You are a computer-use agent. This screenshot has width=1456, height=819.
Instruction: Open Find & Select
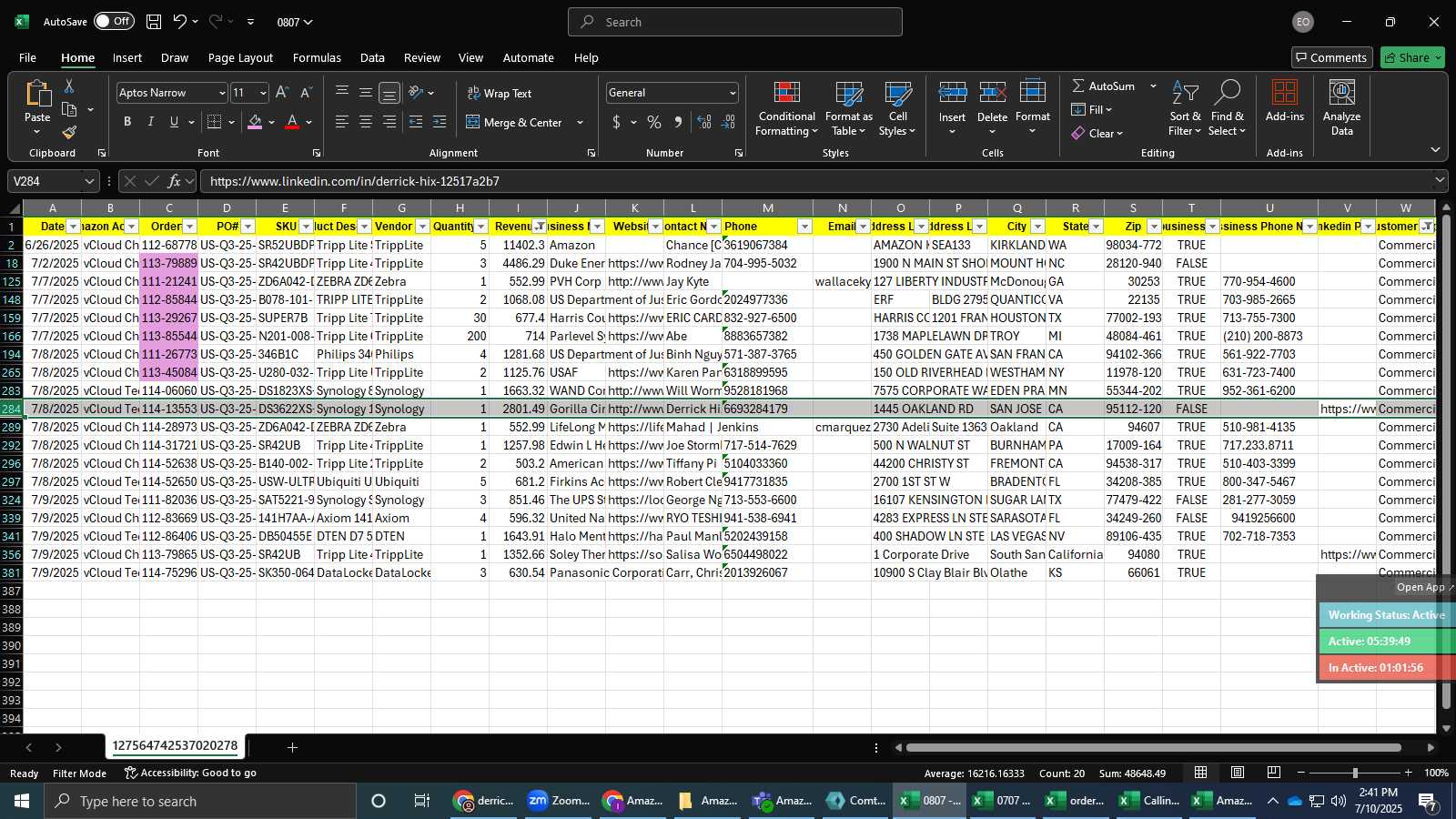click(x=1228, y=108)
